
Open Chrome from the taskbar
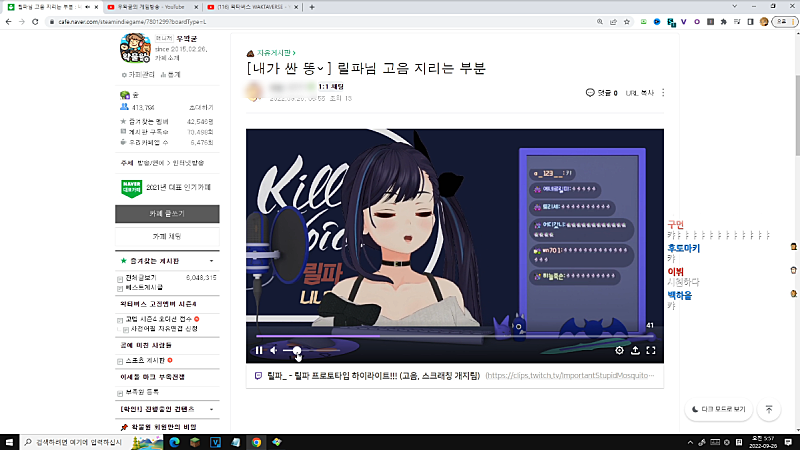tap(256, 442)
